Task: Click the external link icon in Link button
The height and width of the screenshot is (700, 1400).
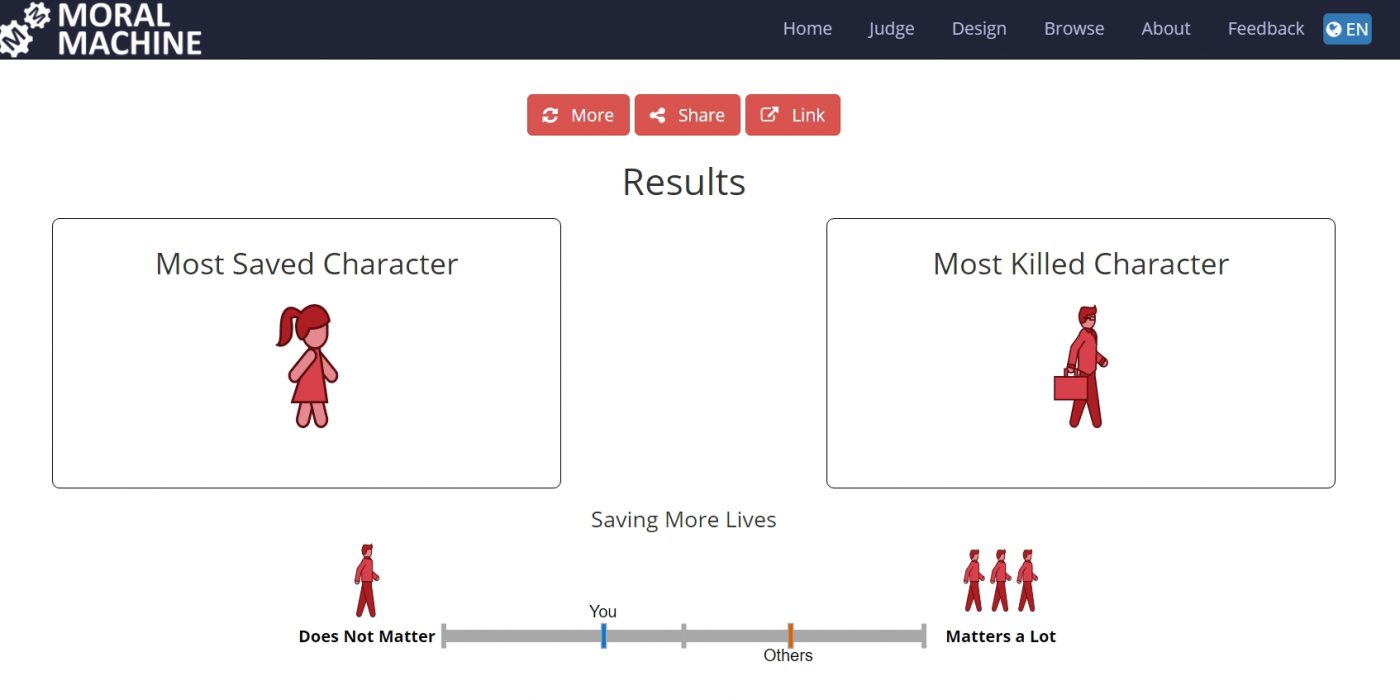Action: point(769,115)
